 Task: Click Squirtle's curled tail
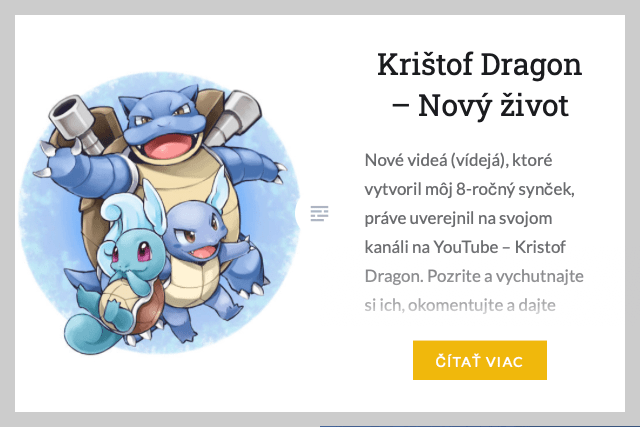(88, 333)
